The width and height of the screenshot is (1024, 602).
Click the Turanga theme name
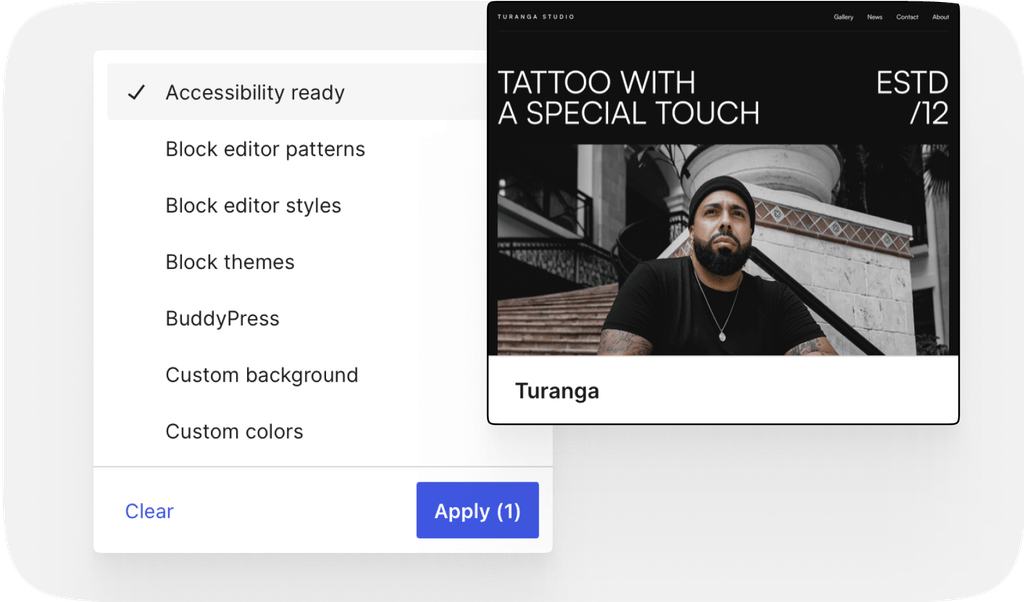coord(557,391)
